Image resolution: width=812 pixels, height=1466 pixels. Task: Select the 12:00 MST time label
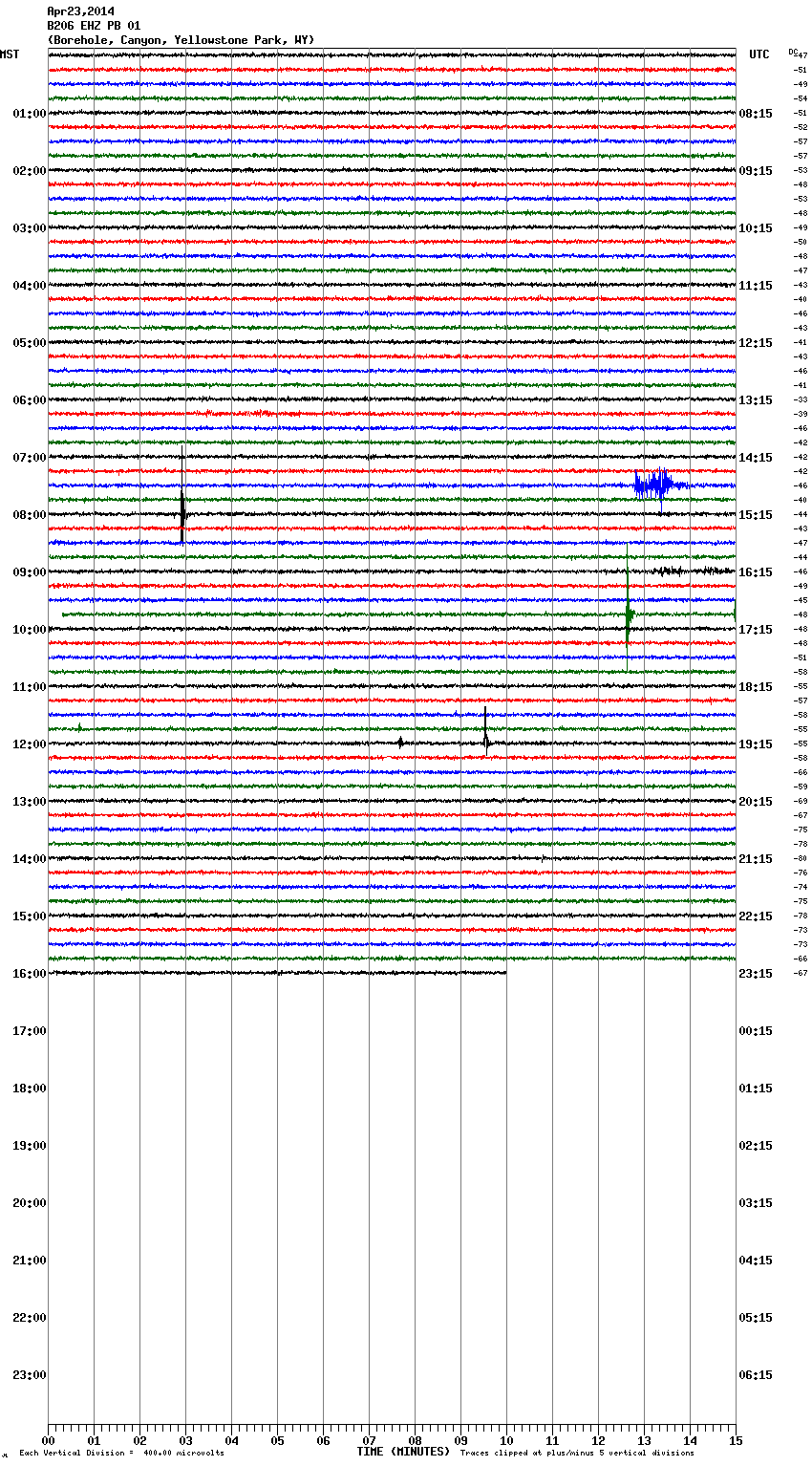(x=30, y=744)
